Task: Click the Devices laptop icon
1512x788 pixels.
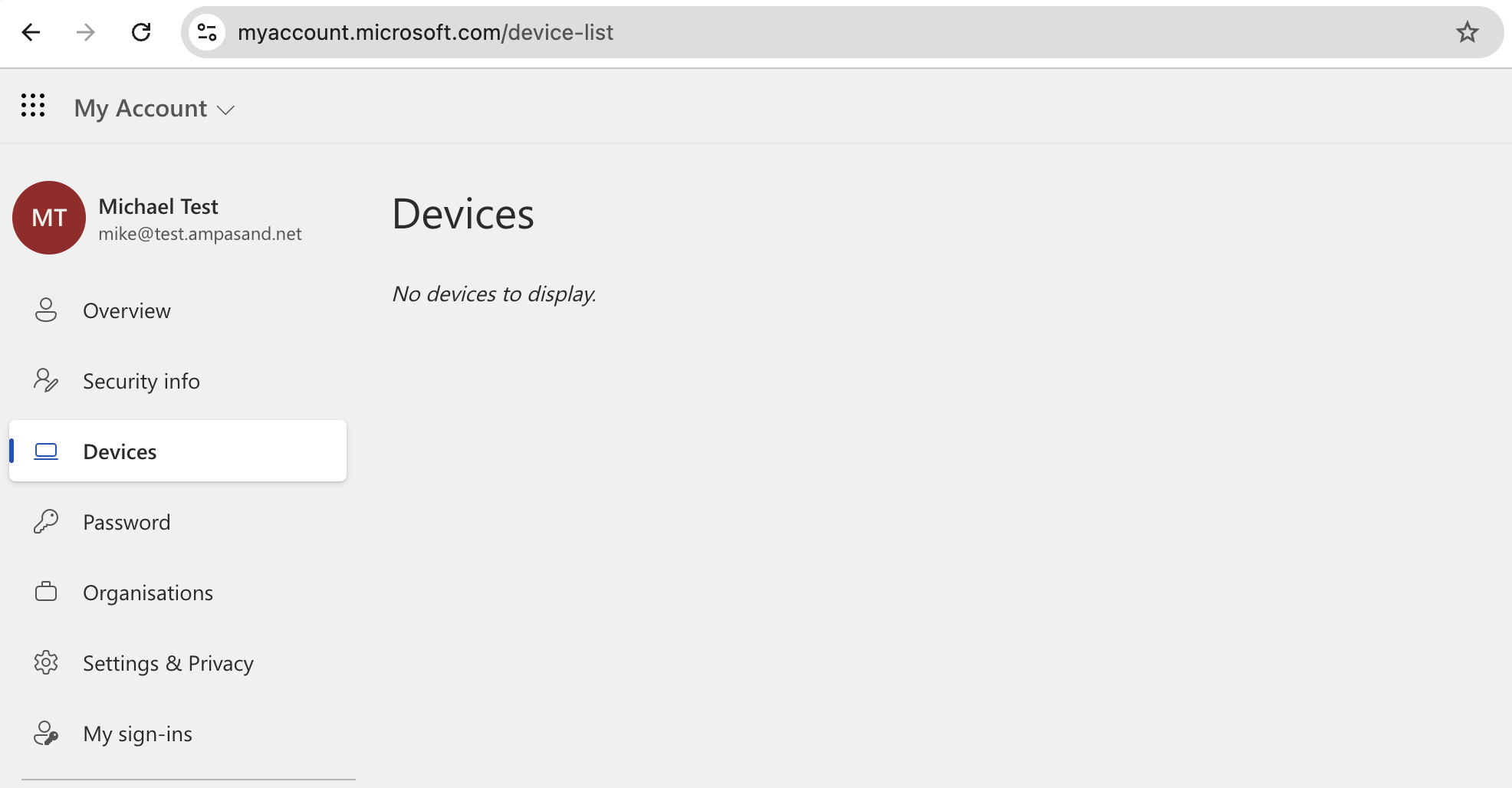Action: [x=46, y=451]
